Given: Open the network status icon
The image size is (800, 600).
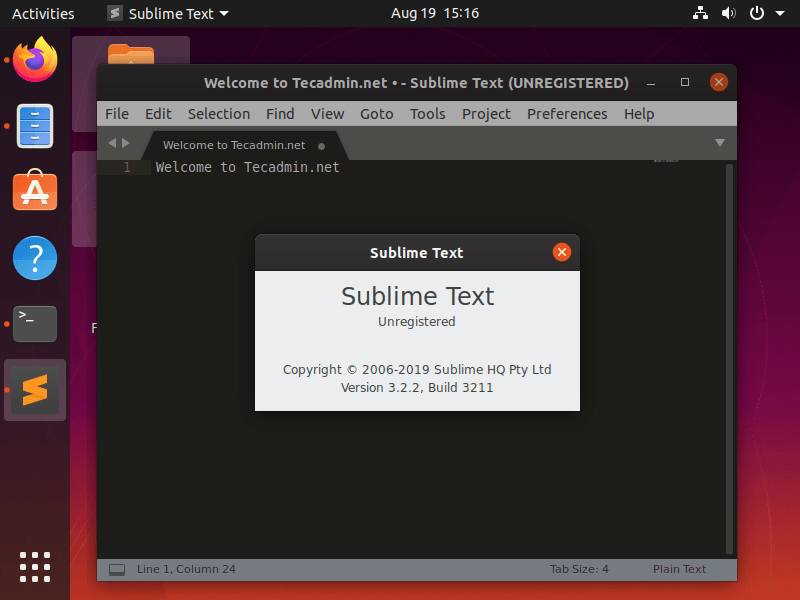Looking at the screenshot, I should pyautogui.click(x=700, y=13).
